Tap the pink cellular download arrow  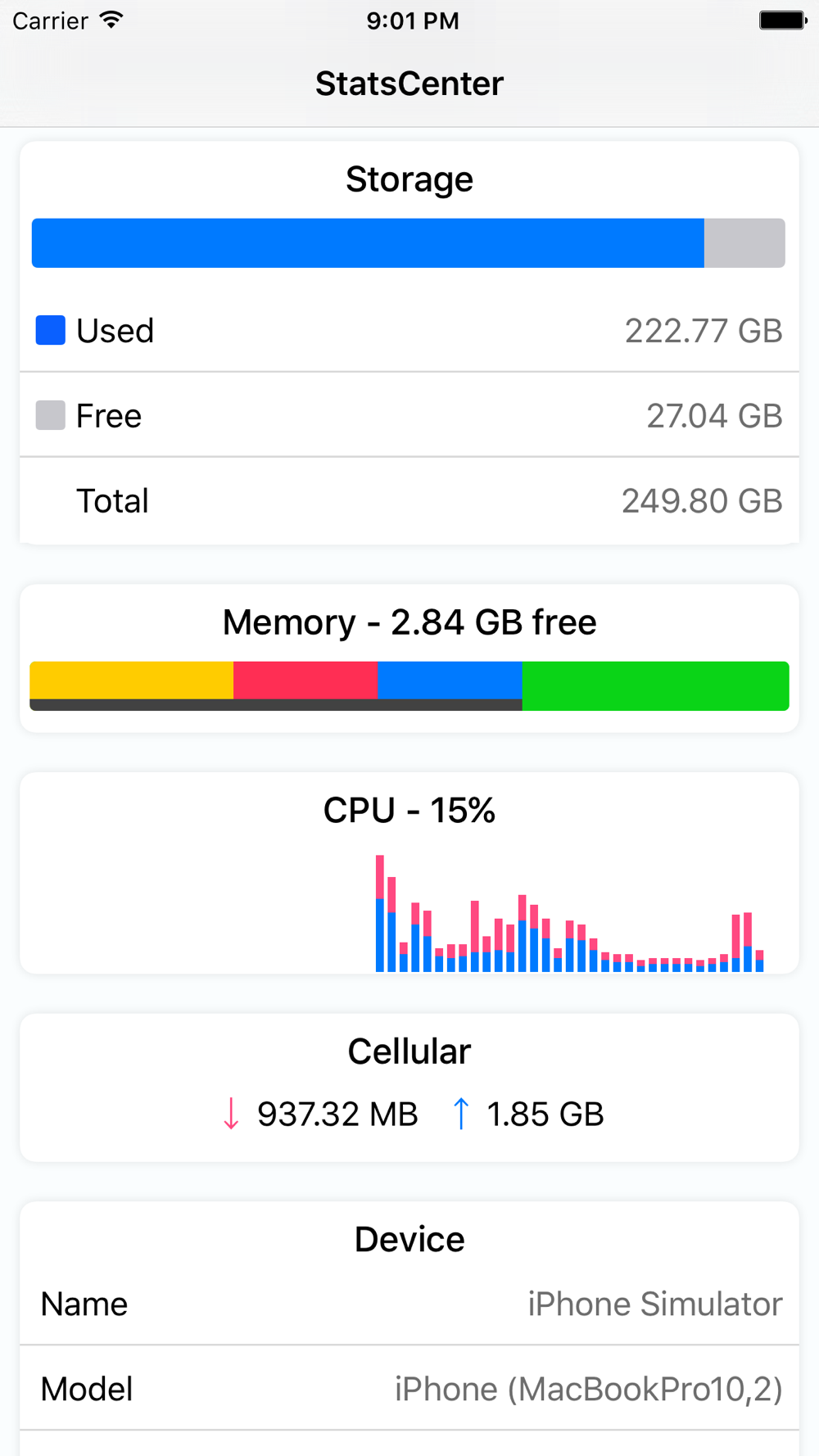231,1114
